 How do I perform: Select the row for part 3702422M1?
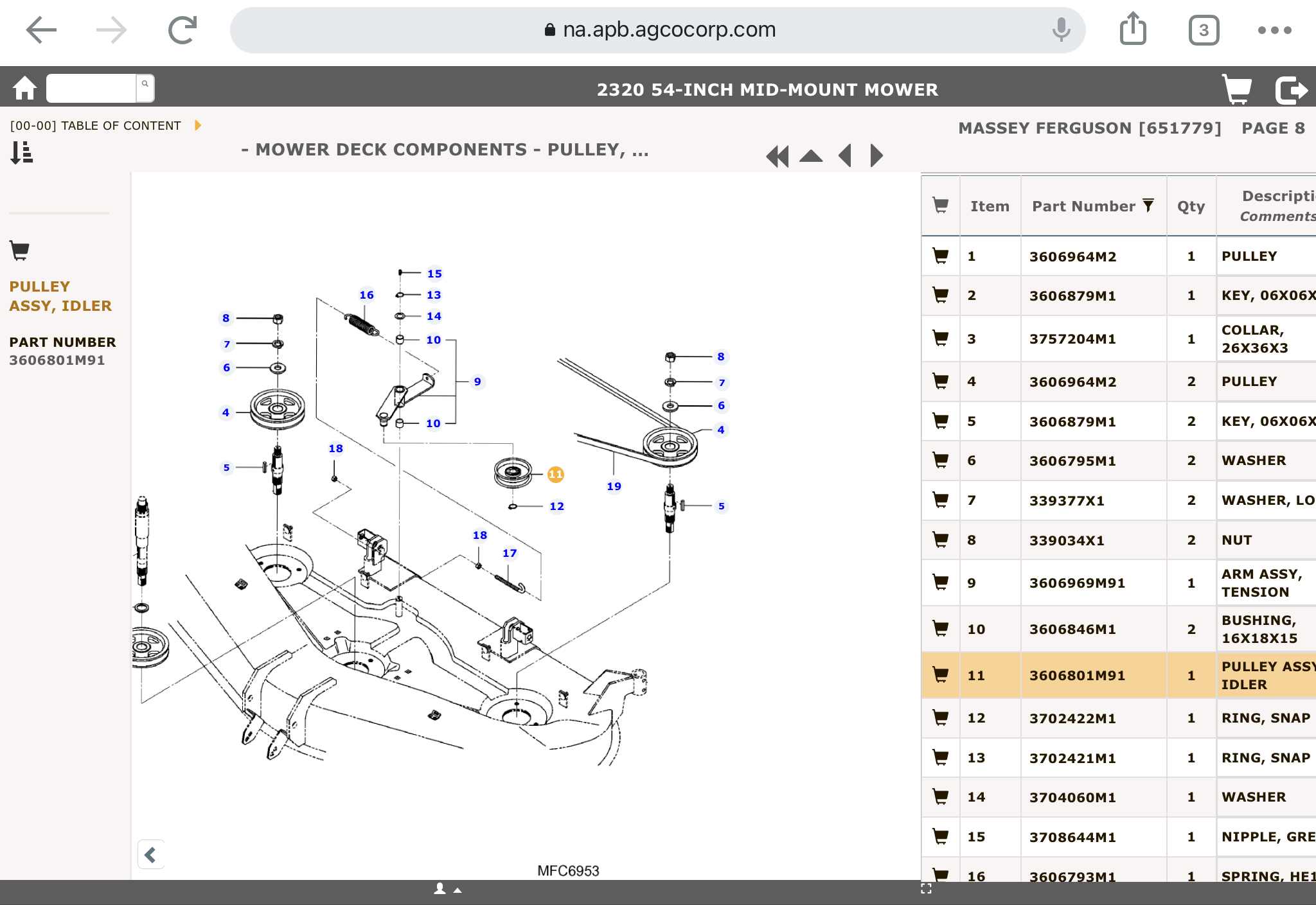pos(1072,718)
